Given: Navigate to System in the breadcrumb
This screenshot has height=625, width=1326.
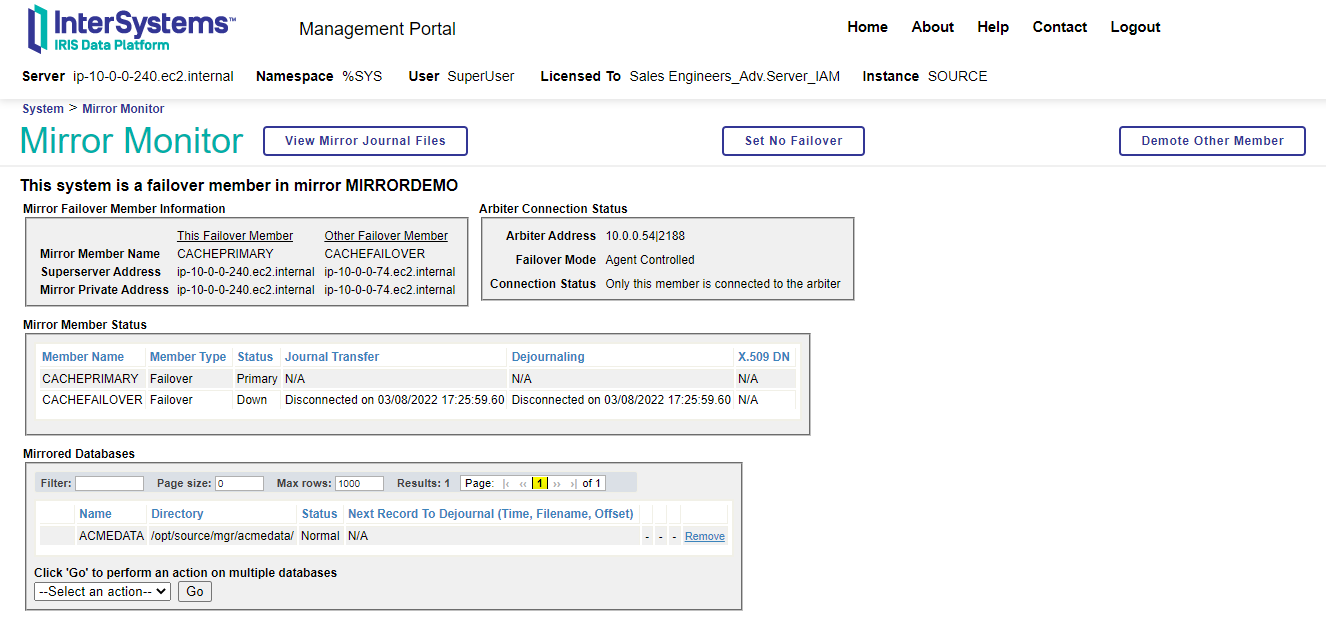Looking at the screenshot, I should point(43,109).
